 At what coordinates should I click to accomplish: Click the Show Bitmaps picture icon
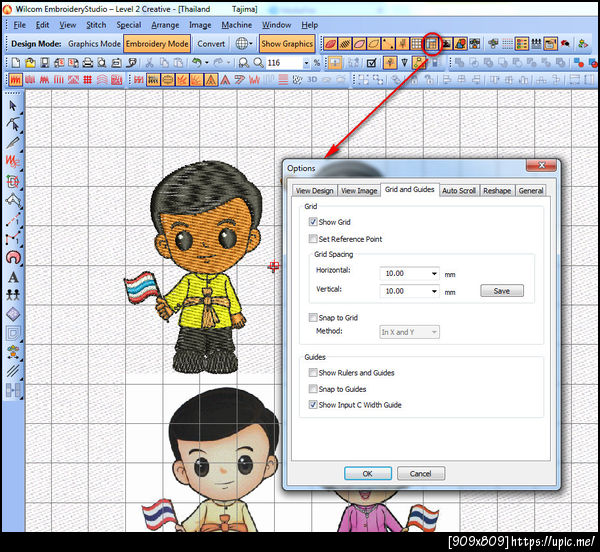coord(447,44)
